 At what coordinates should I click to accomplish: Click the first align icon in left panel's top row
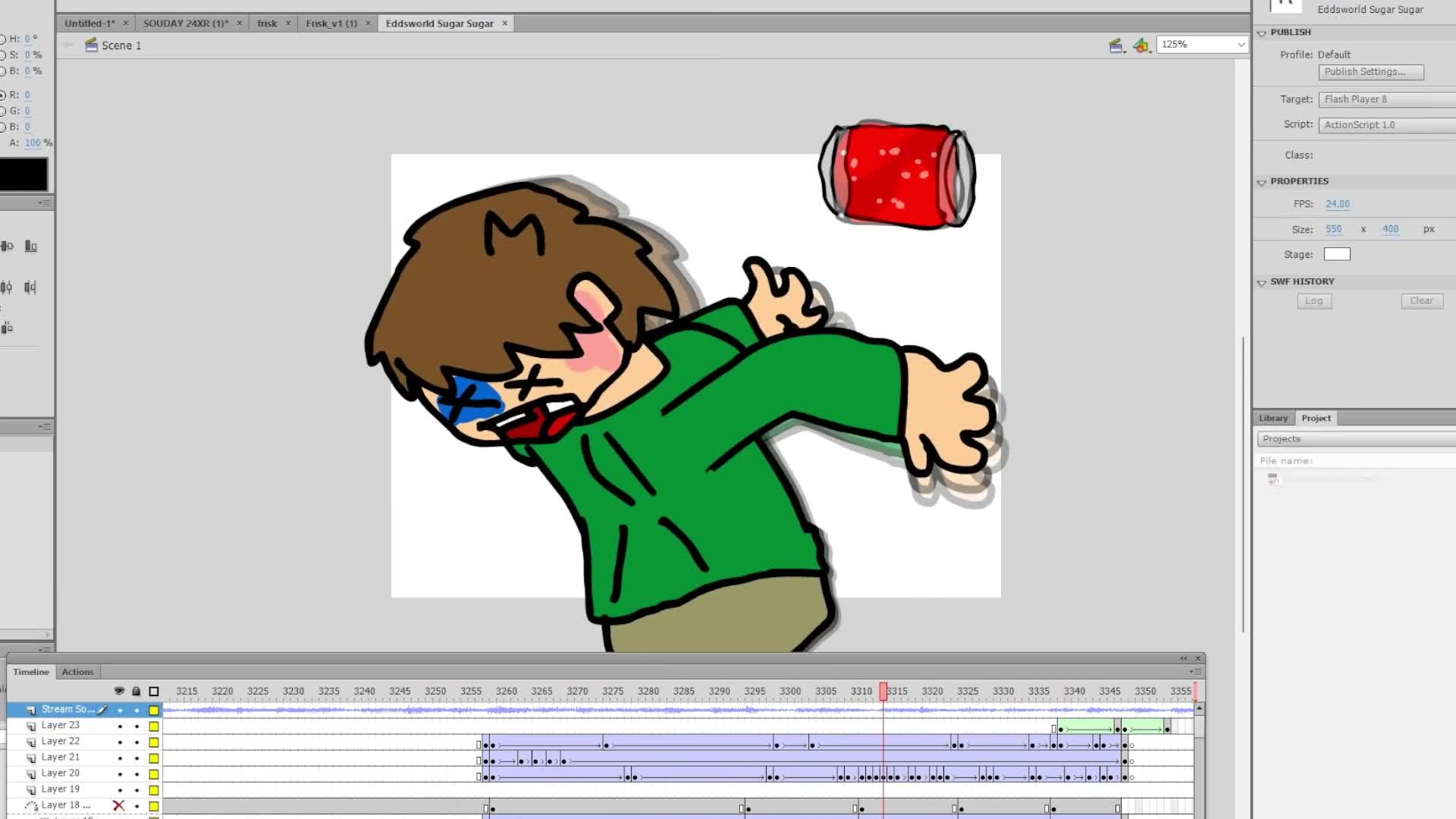(7, 246)
